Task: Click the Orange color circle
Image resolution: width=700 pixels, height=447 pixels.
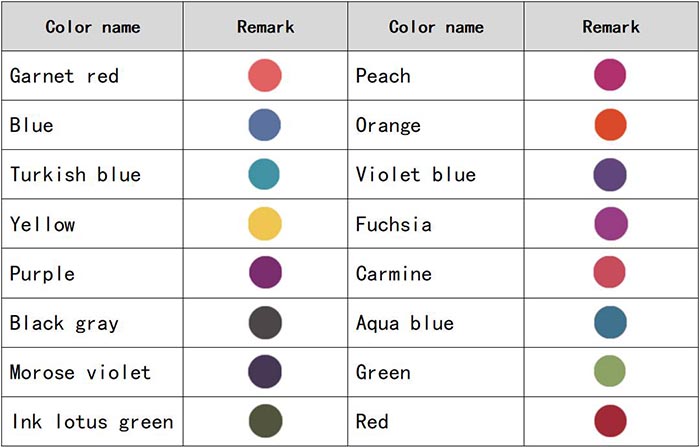Action: click(610, 125)
